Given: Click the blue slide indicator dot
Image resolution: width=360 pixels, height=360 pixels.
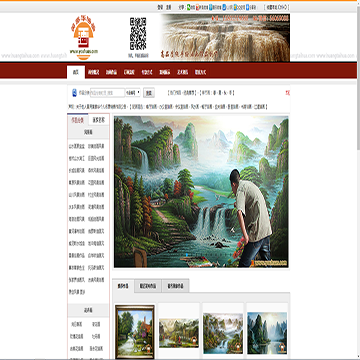Looking at the screenshot, I should point(187,255).
